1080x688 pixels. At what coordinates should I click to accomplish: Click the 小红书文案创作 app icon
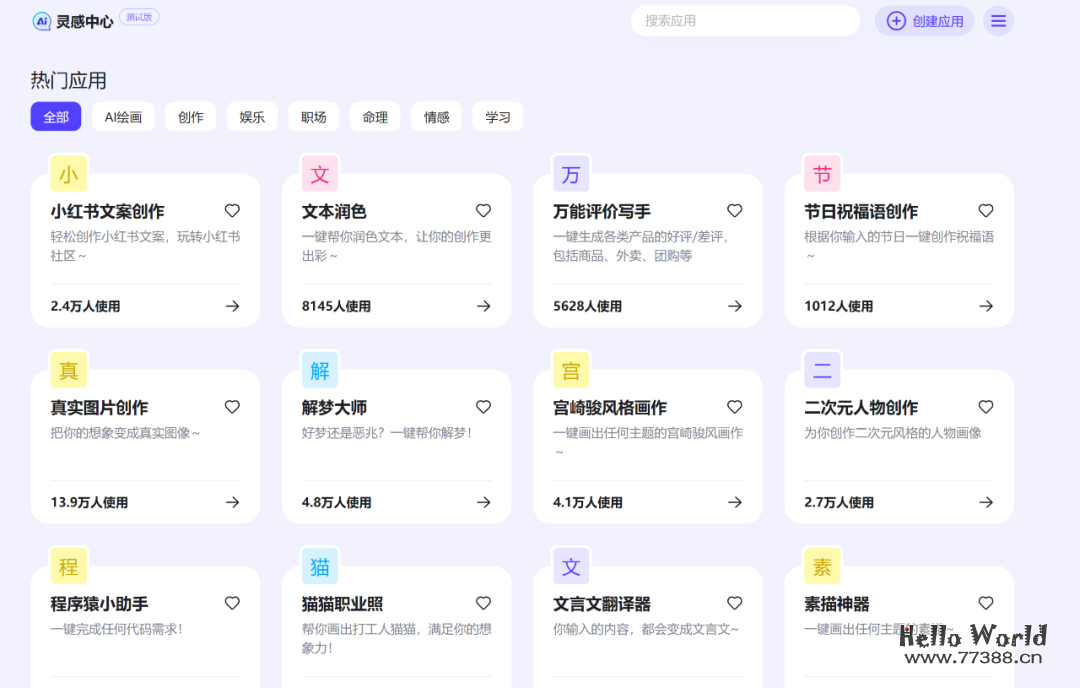[68, 173]
